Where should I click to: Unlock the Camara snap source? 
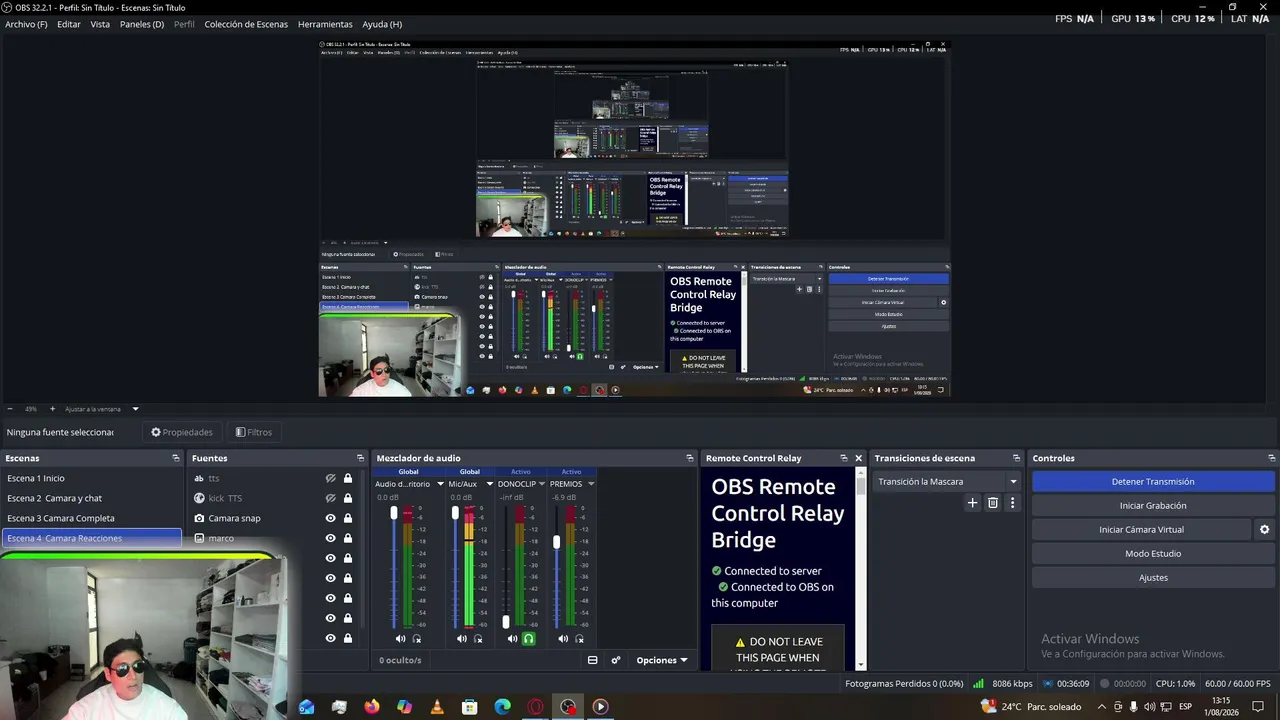pyautogui.click(x=348, y=518)
